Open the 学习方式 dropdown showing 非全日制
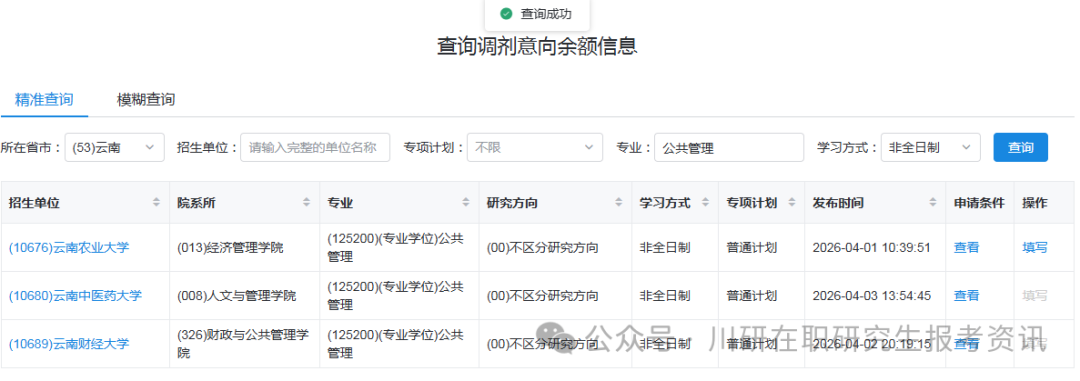Image resolution: width=1080 pixels, height=381 pixels. tap(931, 147)
